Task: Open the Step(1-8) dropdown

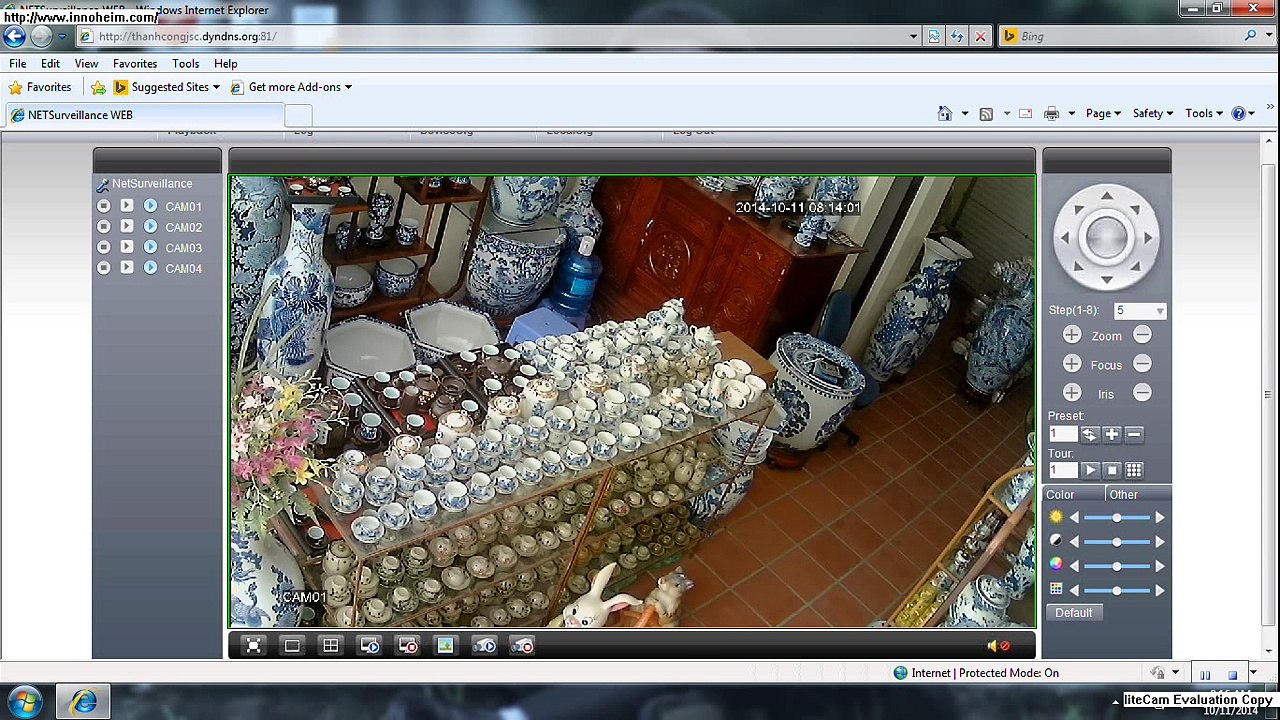Action: pyautogui.click(x=1140, y=311)
